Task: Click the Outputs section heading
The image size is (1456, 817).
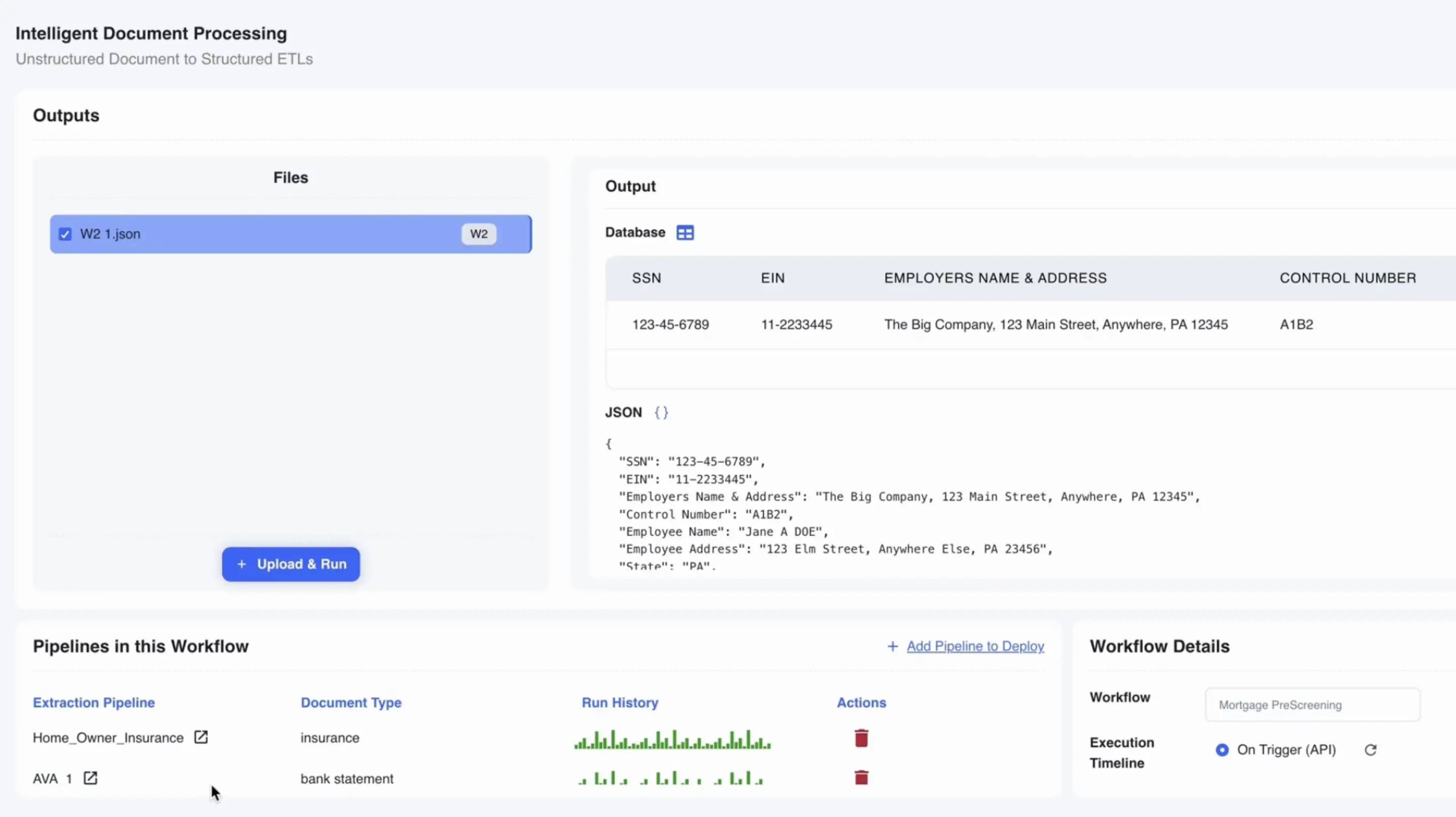Action: click(66, 115)
